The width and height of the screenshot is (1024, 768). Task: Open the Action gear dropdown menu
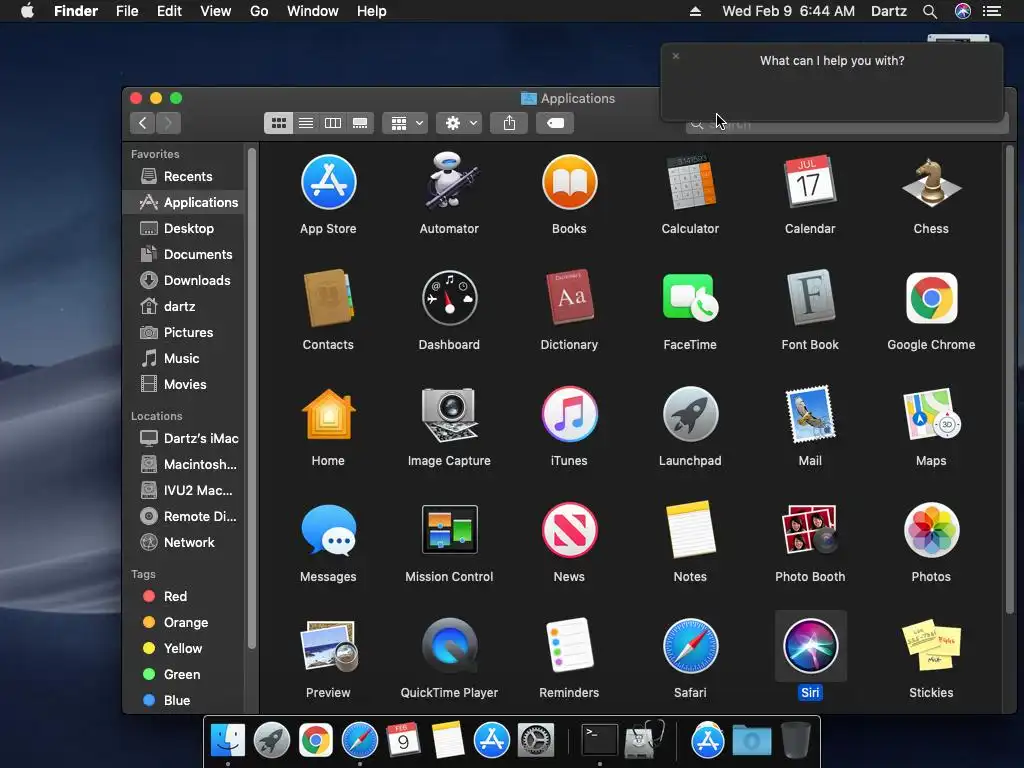click(460, 123)
